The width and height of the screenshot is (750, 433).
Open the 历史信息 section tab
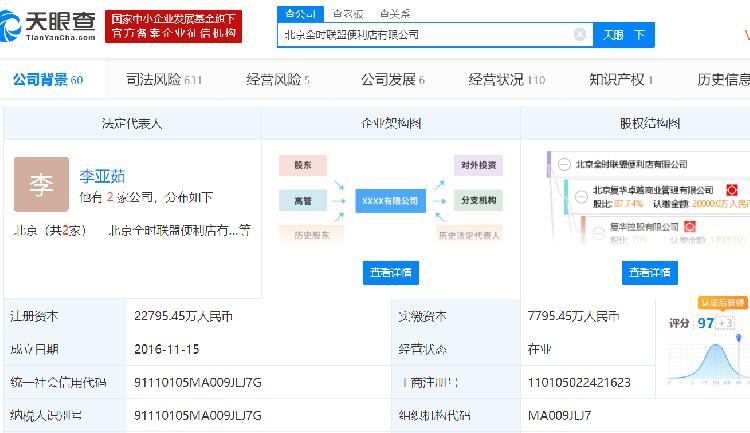723,79
